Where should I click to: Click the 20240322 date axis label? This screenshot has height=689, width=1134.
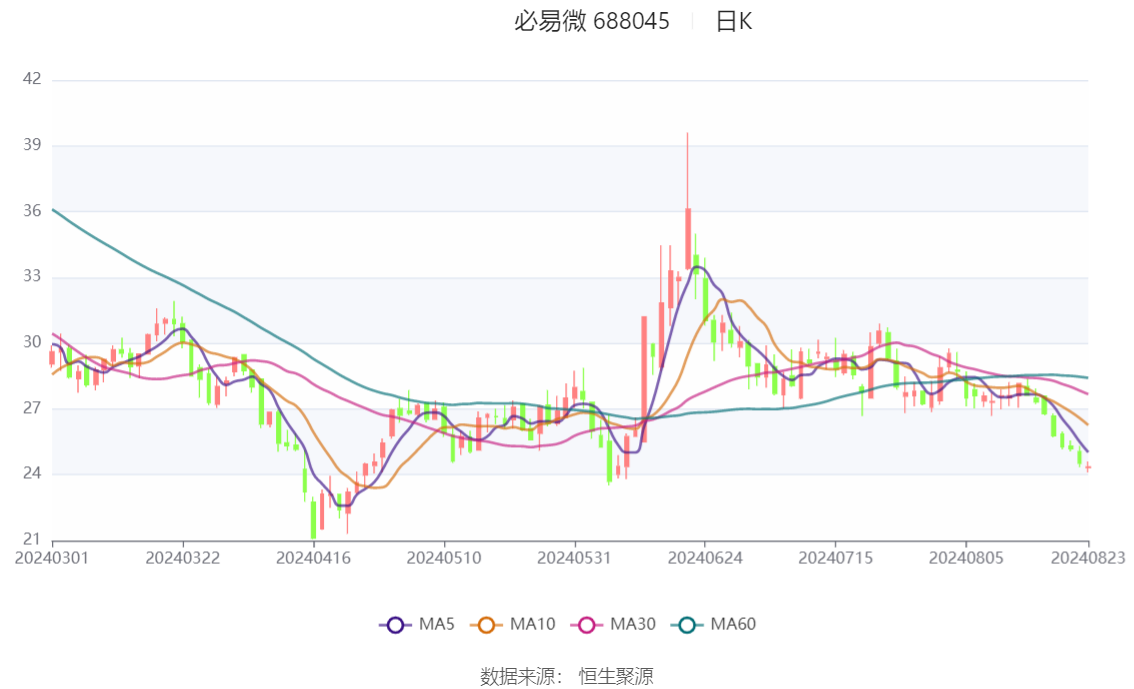[x=182, y=558]
